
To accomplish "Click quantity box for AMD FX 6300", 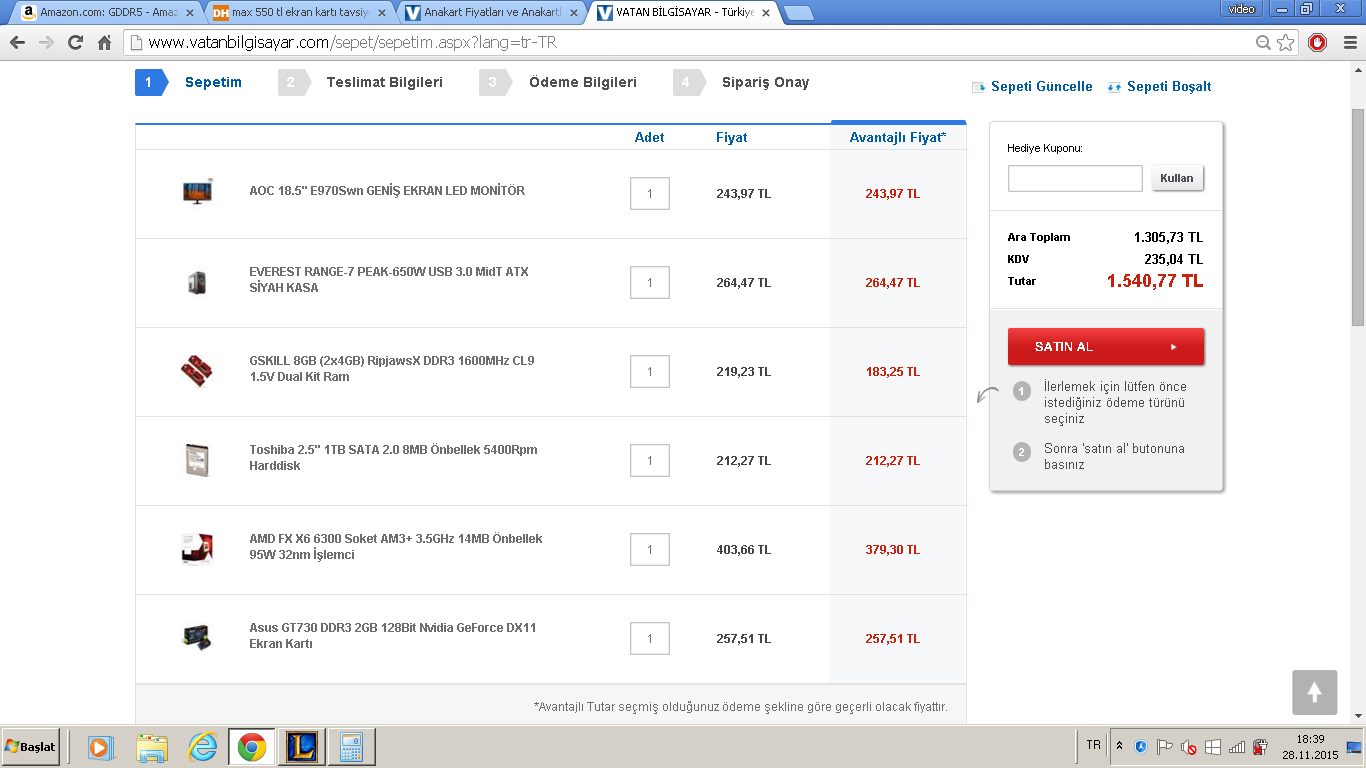I will click(x=650, y=549).
